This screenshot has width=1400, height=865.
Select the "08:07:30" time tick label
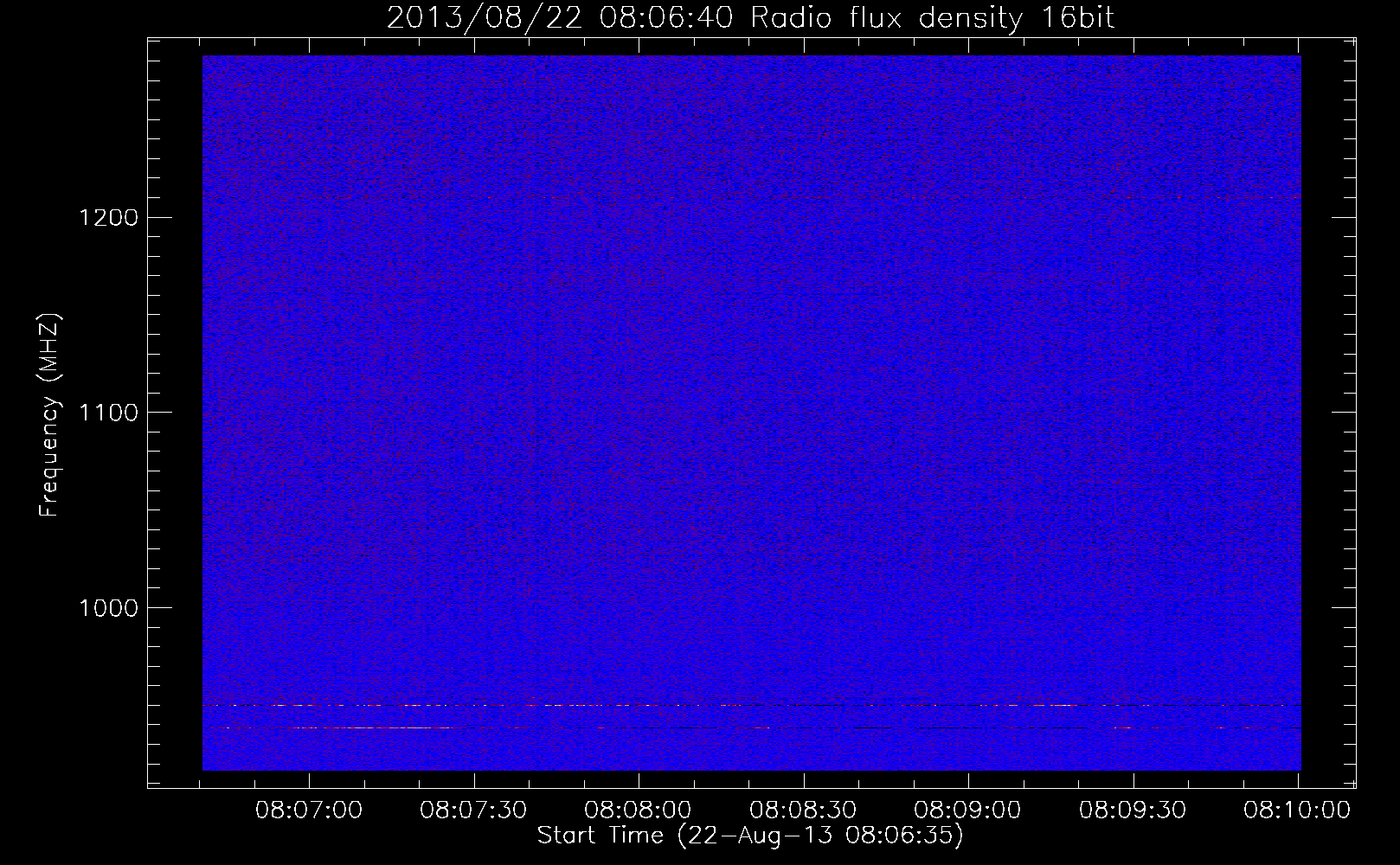[474, 811]
